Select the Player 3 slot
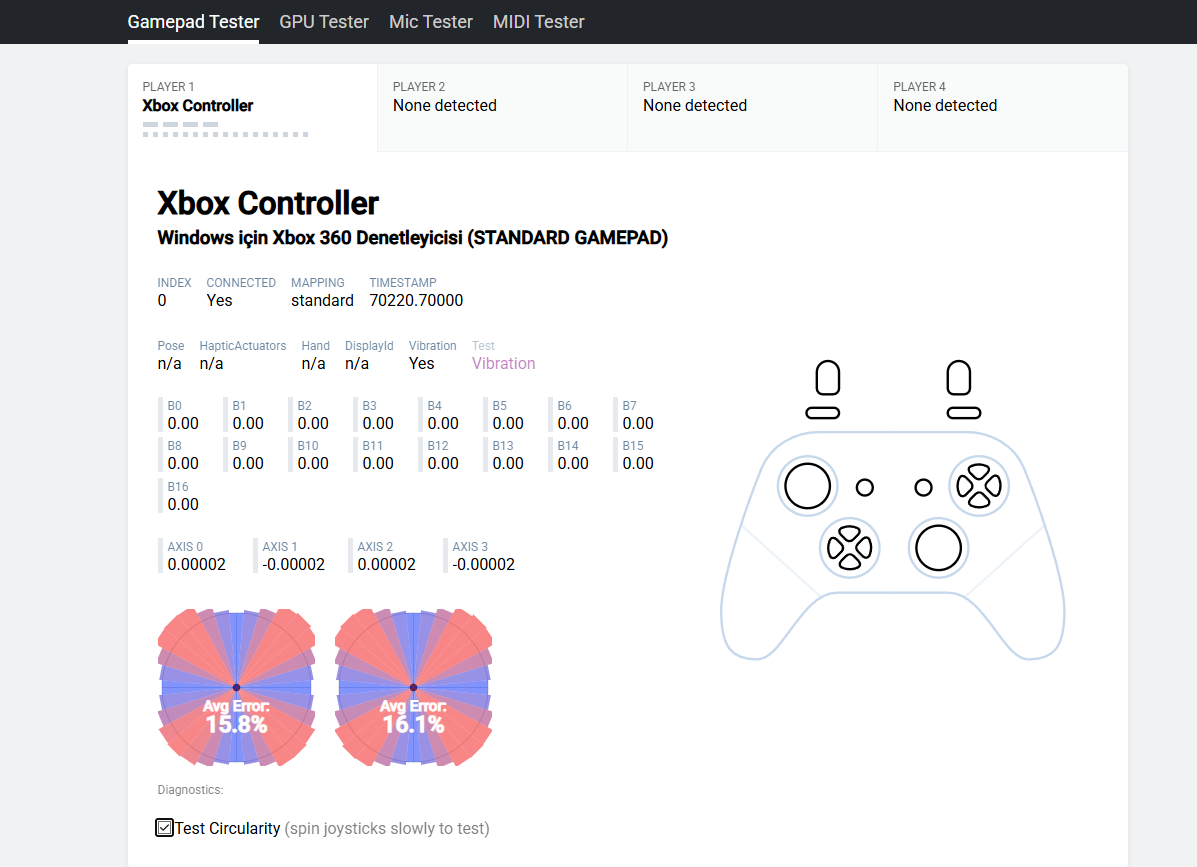Image resolution: width=1197 pixels, height=867 pixels. pyautogui.click(x=752, y=108)
